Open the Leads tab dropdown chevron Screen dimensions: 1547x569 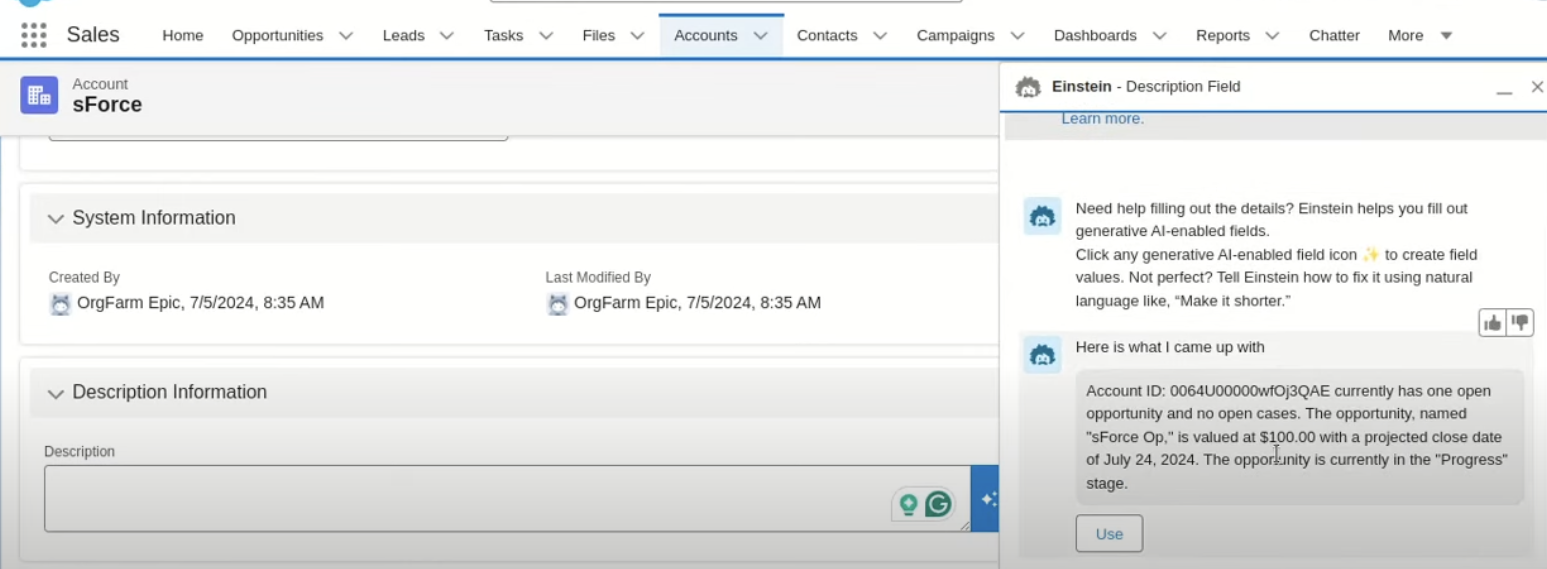(447, 35)
